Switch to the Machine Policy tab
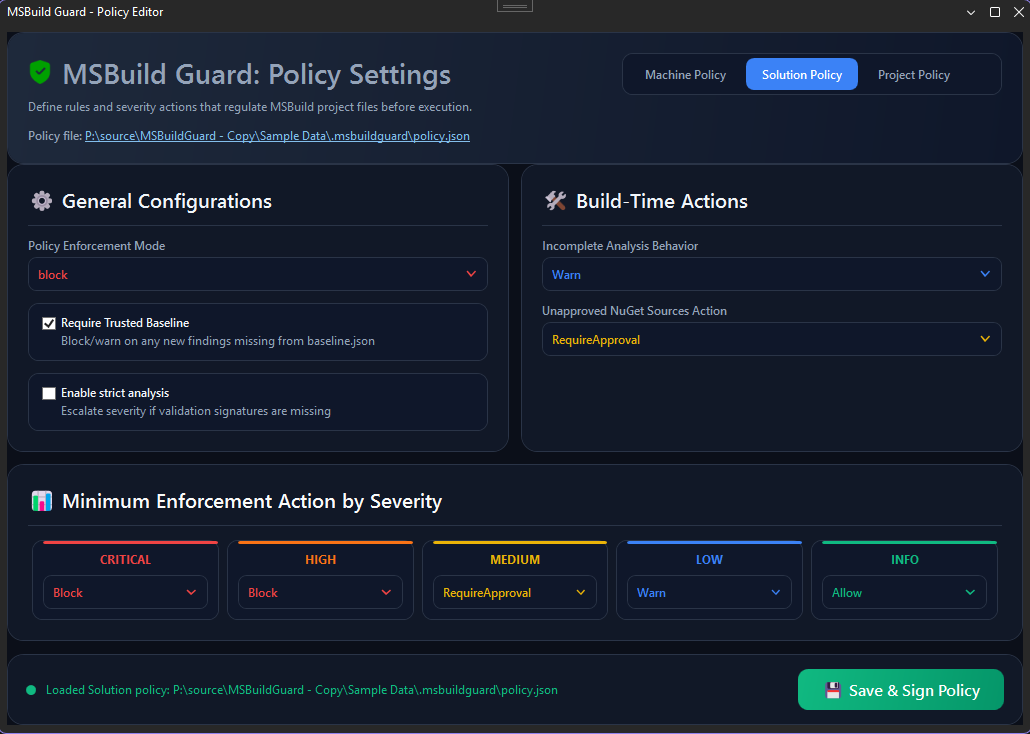This screenshot has width=1030, height=734. [685, 74]
